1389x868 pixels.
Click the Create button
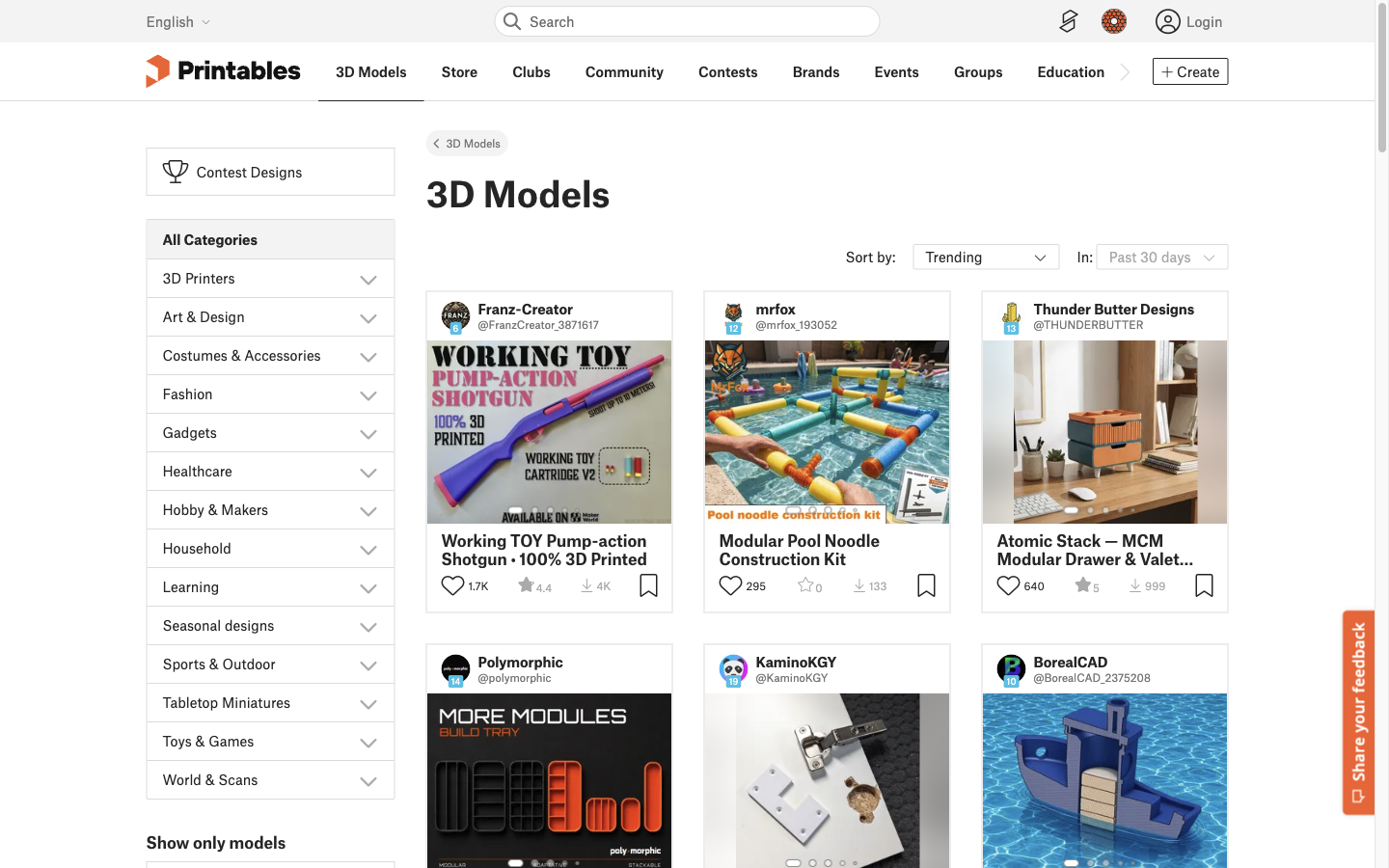(1190, 71)
